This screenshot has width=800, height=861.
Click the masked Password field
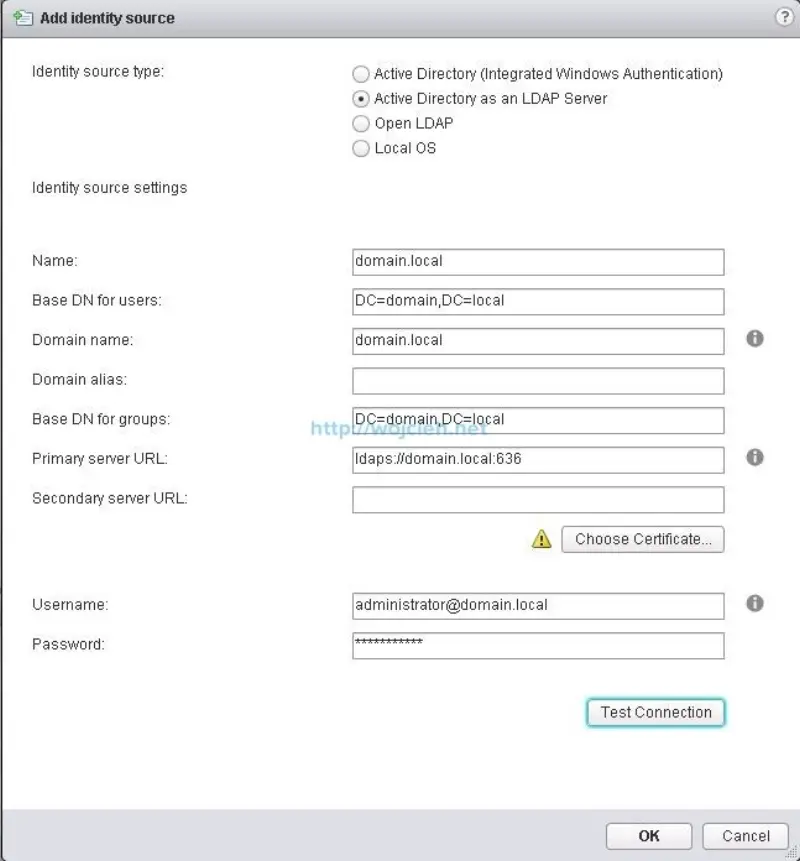537,644
